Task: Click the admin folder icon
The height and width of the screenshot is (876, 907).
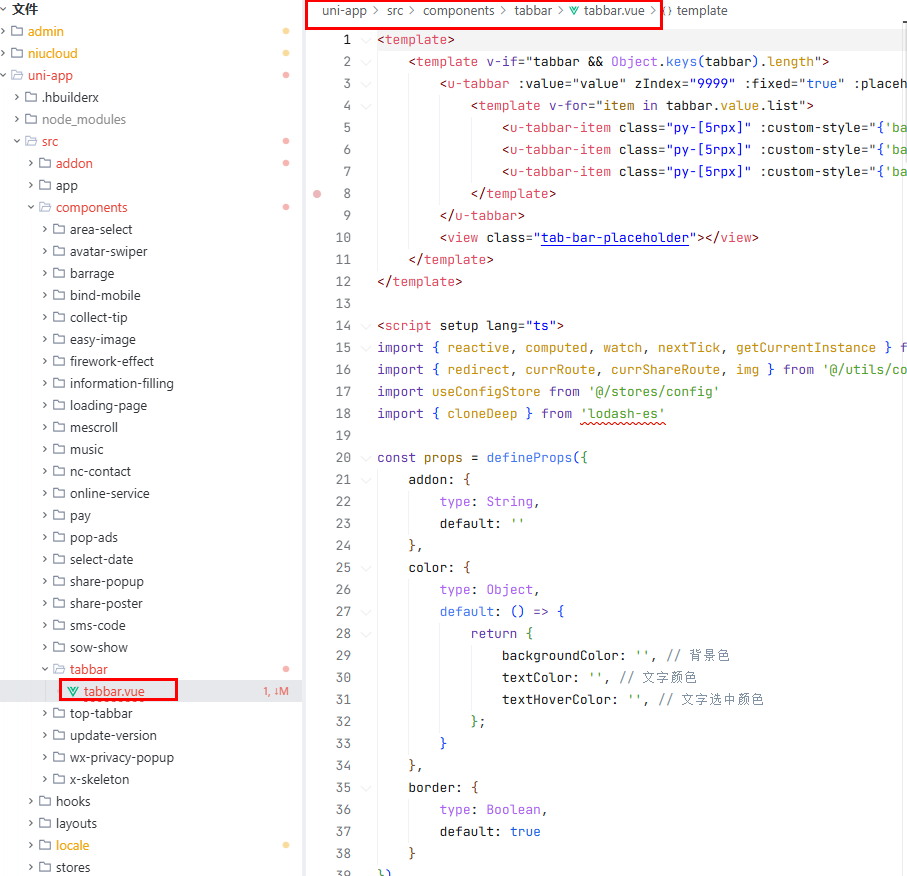Action: [17, 31]
